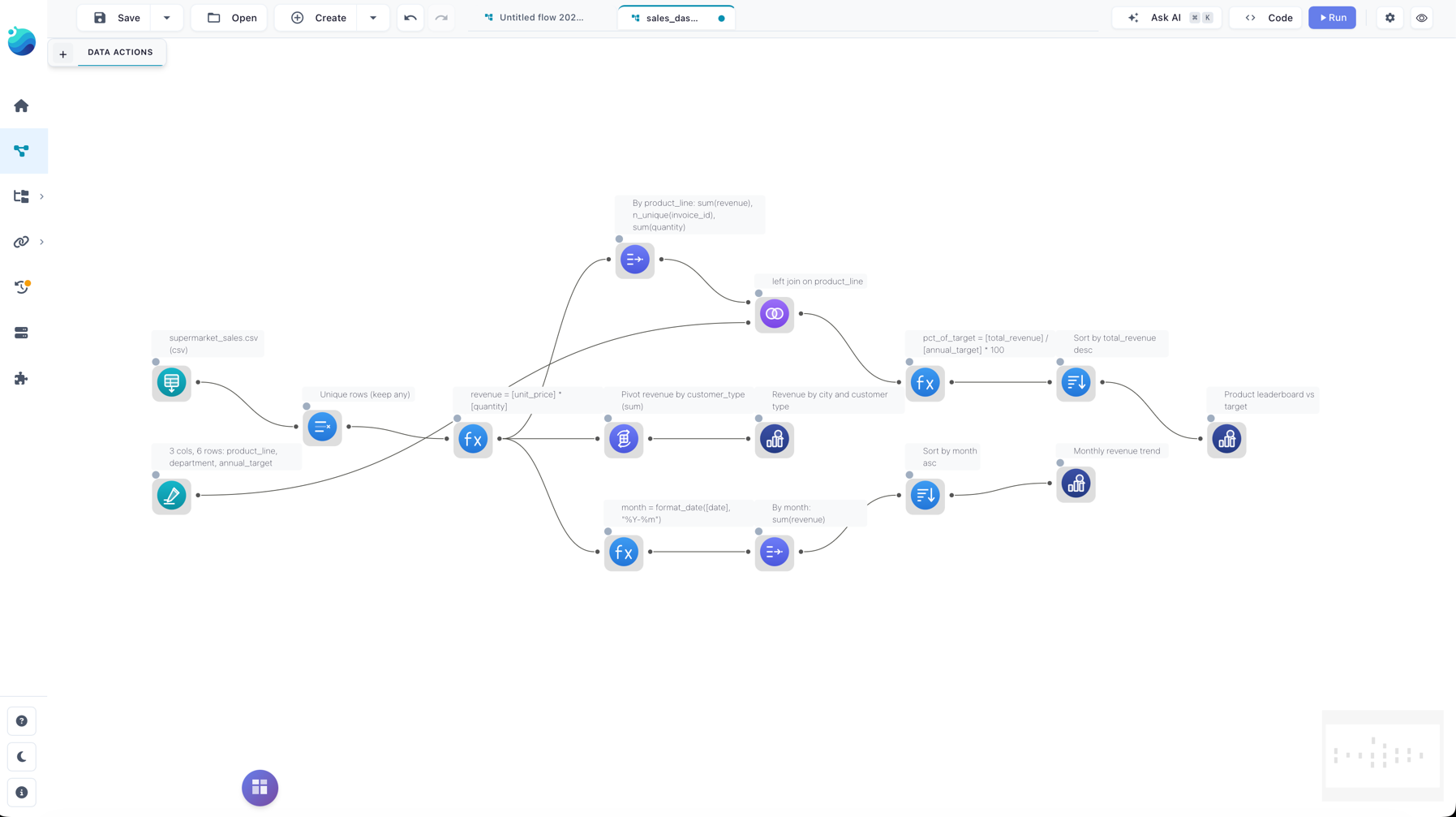Select the month format_date formula node

623,552
